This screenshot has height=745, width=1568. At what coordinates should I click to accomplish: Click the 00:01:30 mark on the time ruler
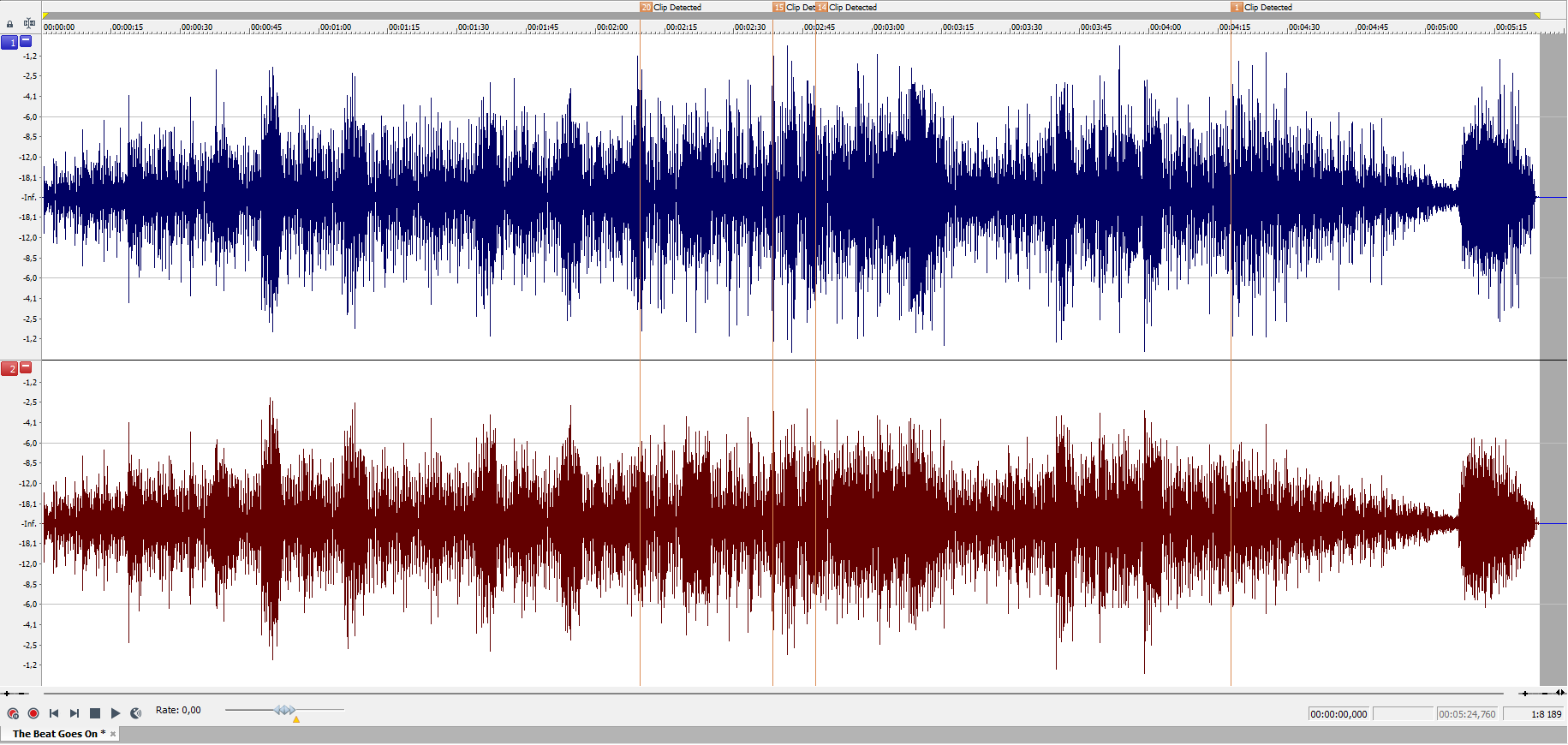tap(474, 27)
